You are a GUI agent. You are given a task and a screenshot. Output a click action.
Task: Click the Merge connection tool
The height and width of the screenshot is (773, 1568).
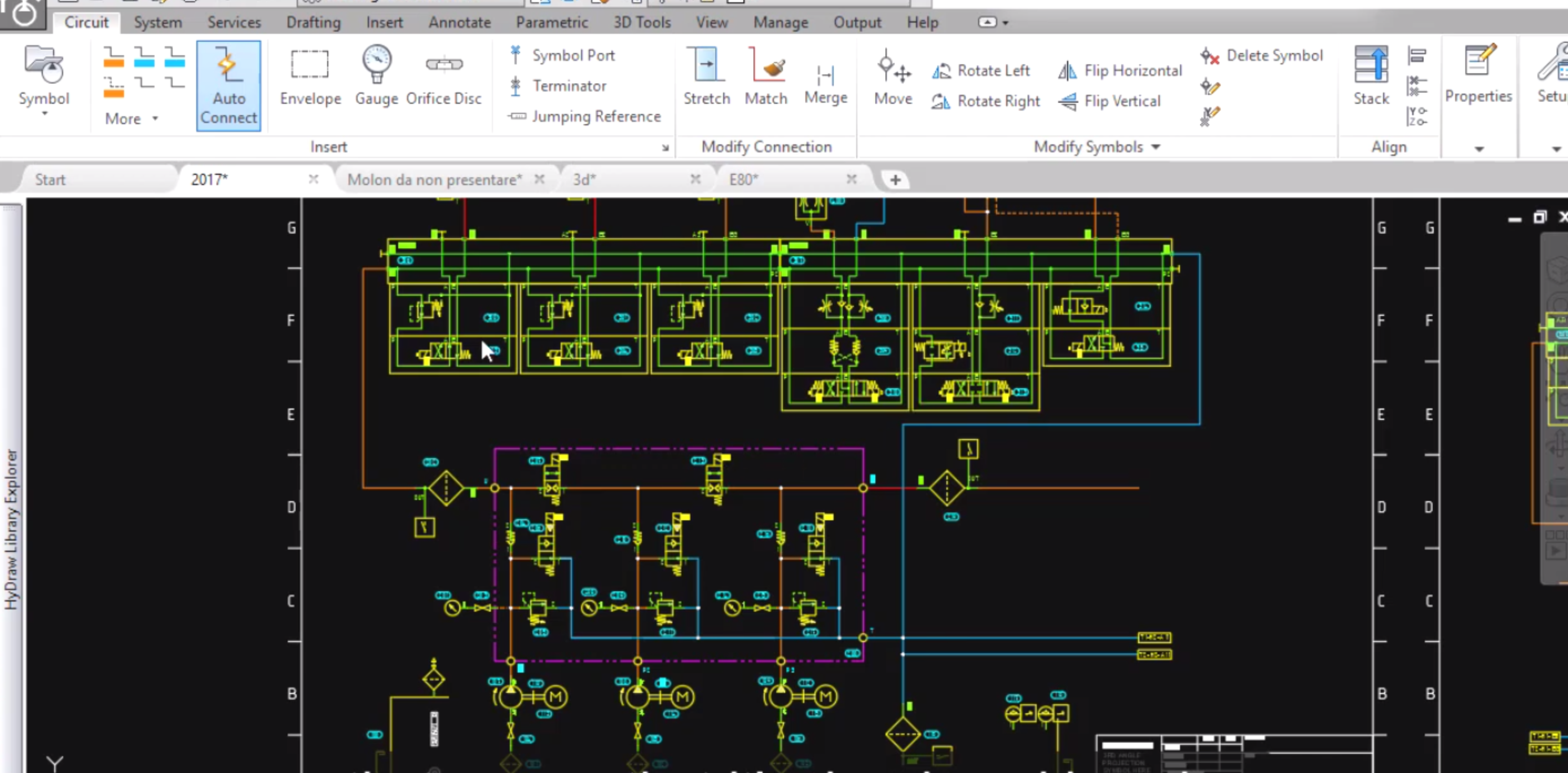coord(825,84)
